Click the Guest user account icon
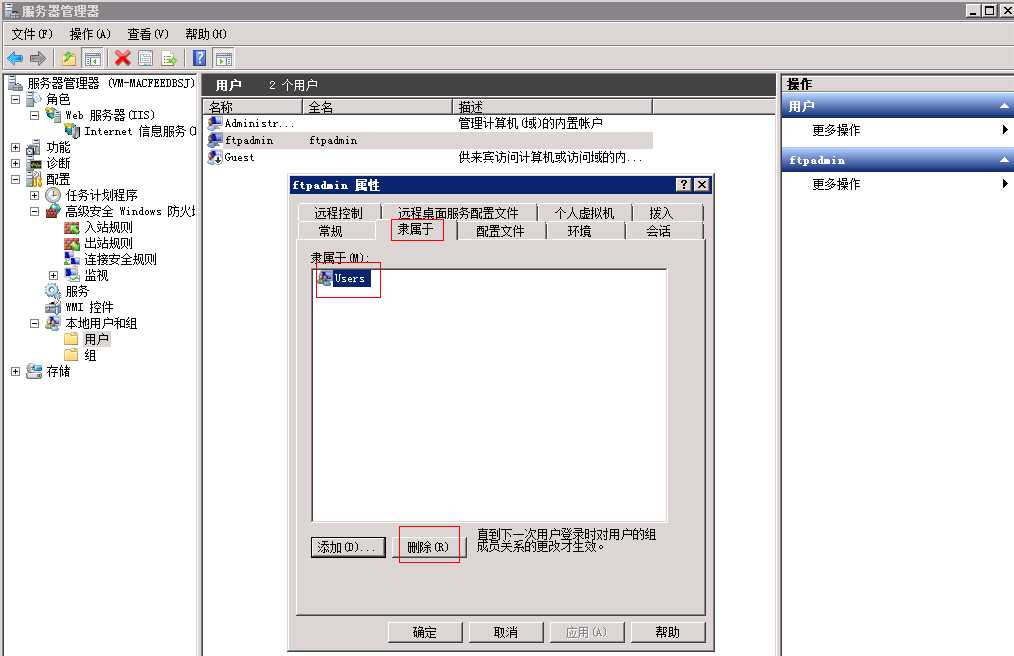1014x656 pixels. click(x=215, y=157)
